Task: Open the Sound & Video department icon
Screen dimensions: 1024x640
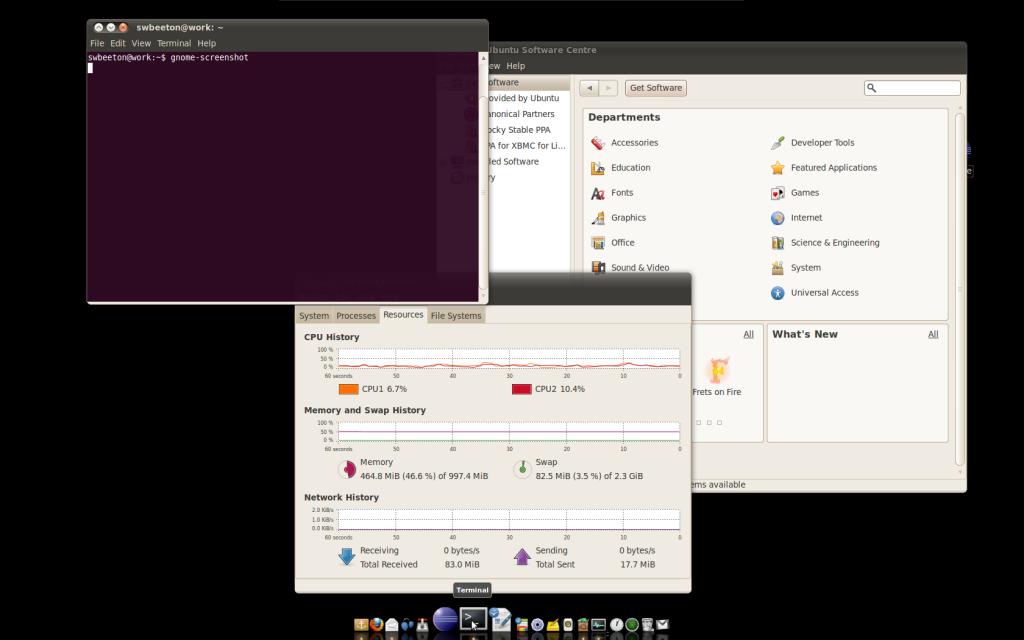Action: click(598, 267)
